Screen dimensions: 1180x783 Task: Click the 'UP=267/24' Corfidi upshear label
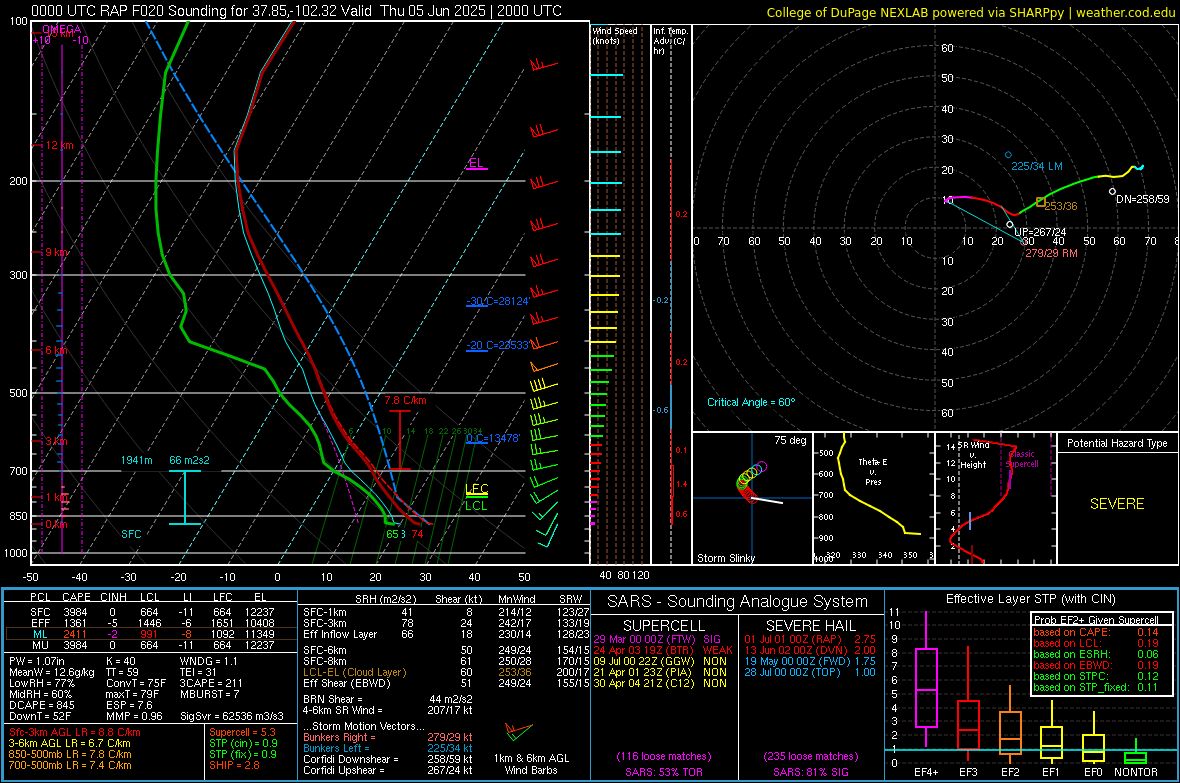pos(1040,232)
